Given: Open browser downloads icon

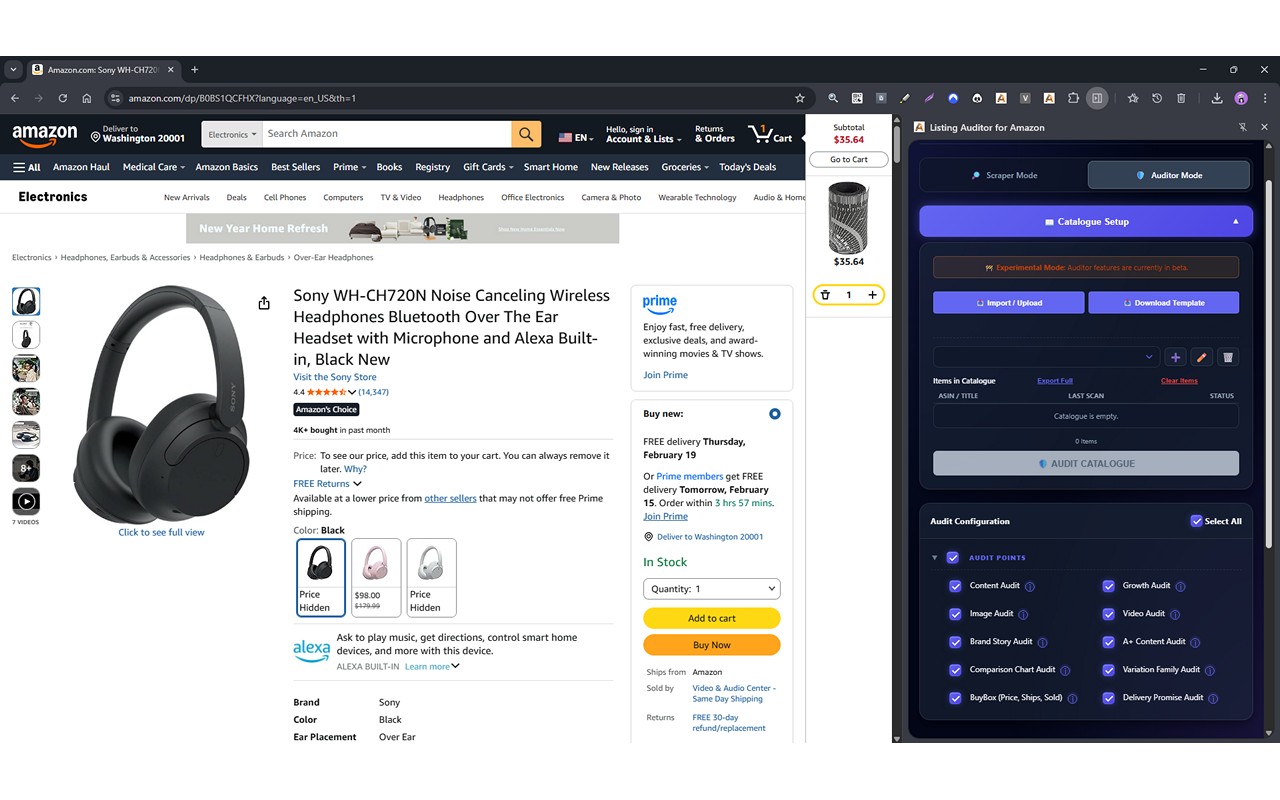Looking at the screenshot, I should coord(1216,98).
